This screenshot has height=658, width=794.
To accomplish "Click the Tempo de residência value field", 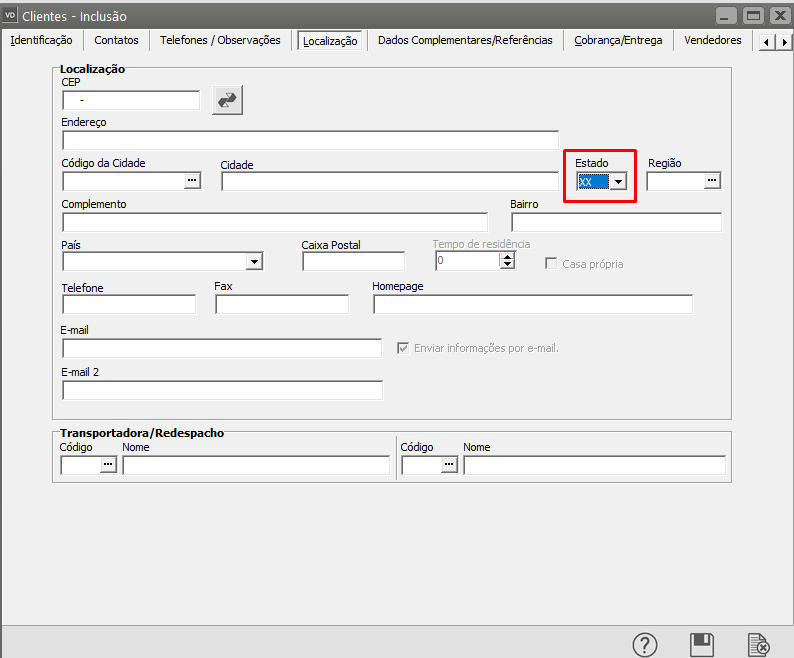I will tap(467, 261).
